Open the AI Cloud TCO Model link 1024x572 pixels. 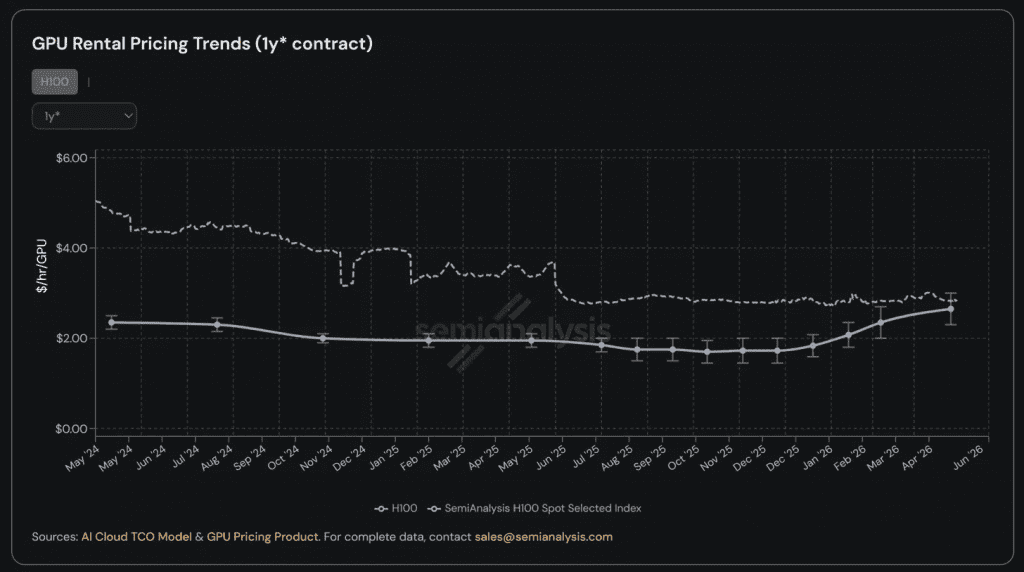(x=136, y=537)
